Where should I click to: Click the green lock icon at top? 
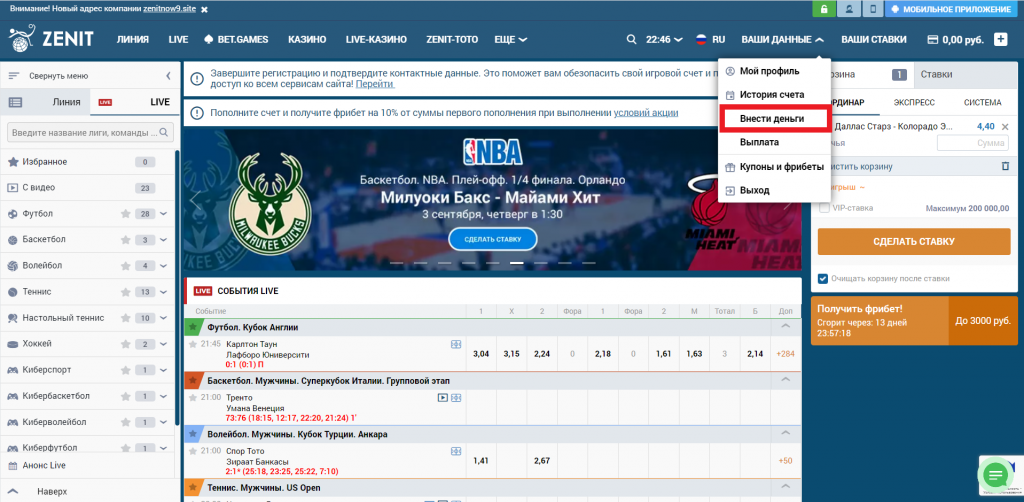824,9
